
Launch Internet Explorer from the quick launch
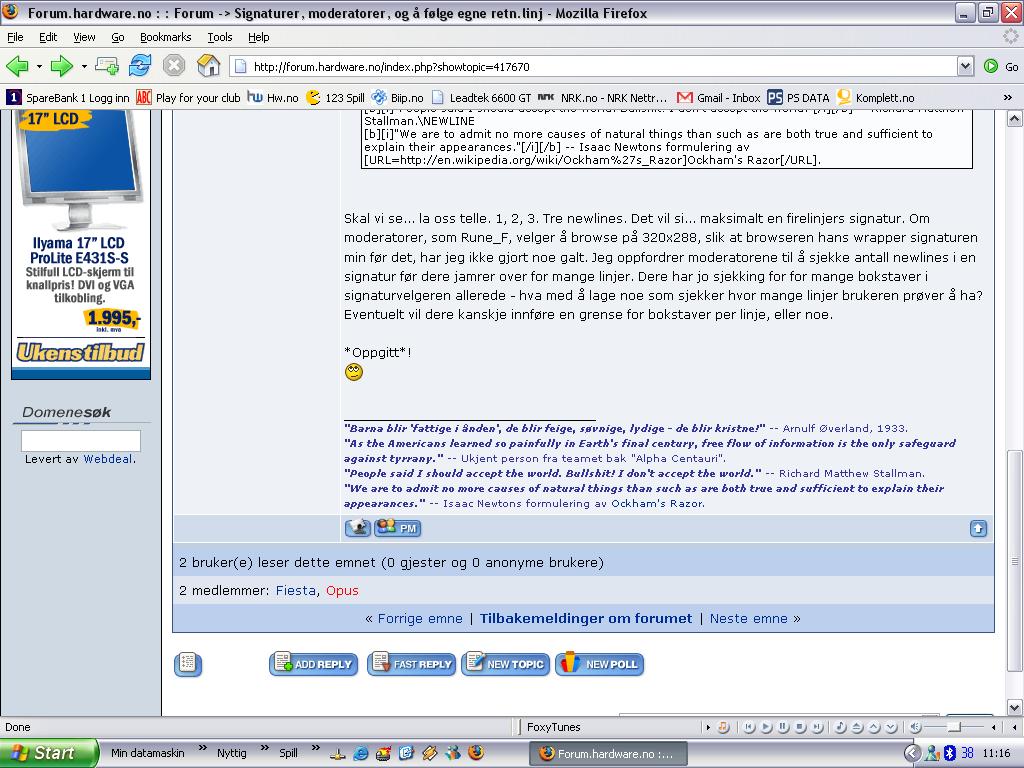click(x=360, y=753)
